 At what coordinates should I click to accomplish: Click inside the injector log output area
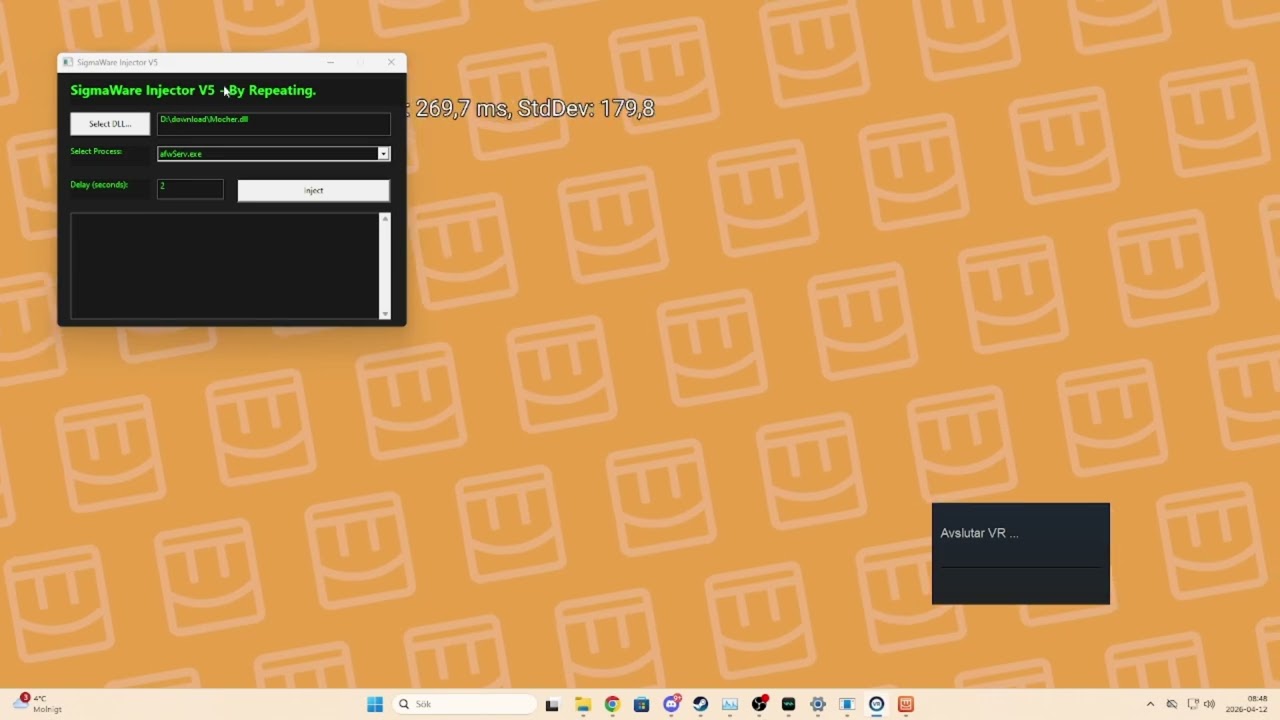click(x=225, y=266)
